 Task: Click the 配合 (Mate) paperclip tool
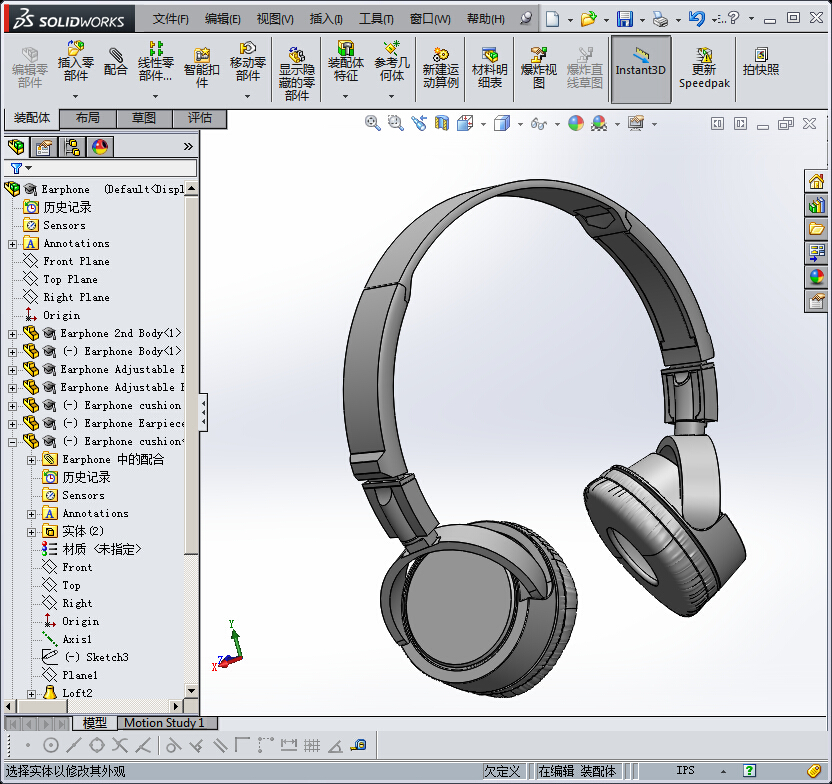coord(116,62)
